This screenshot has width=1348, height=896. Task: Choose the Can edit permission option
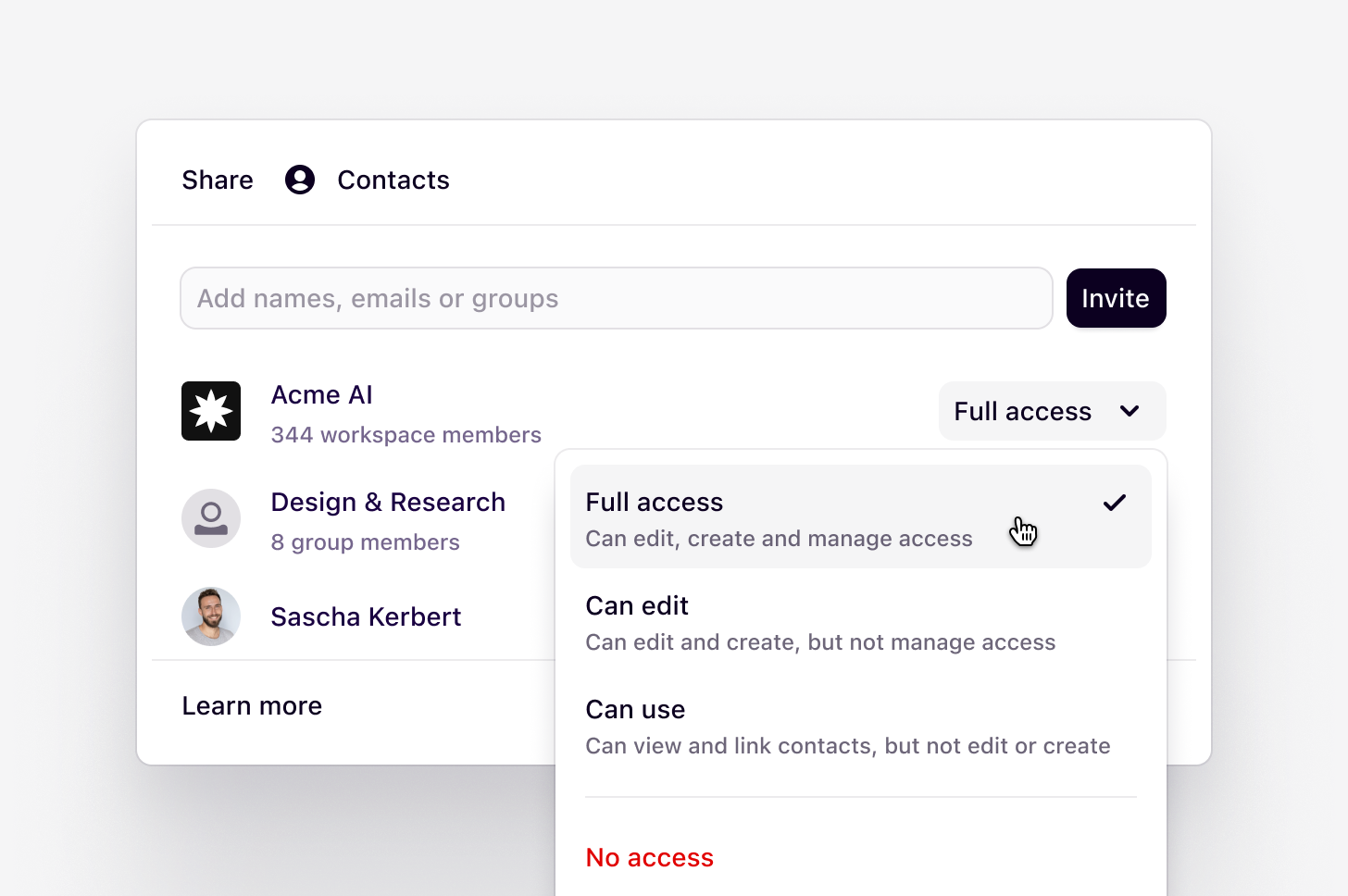(861, 624)
